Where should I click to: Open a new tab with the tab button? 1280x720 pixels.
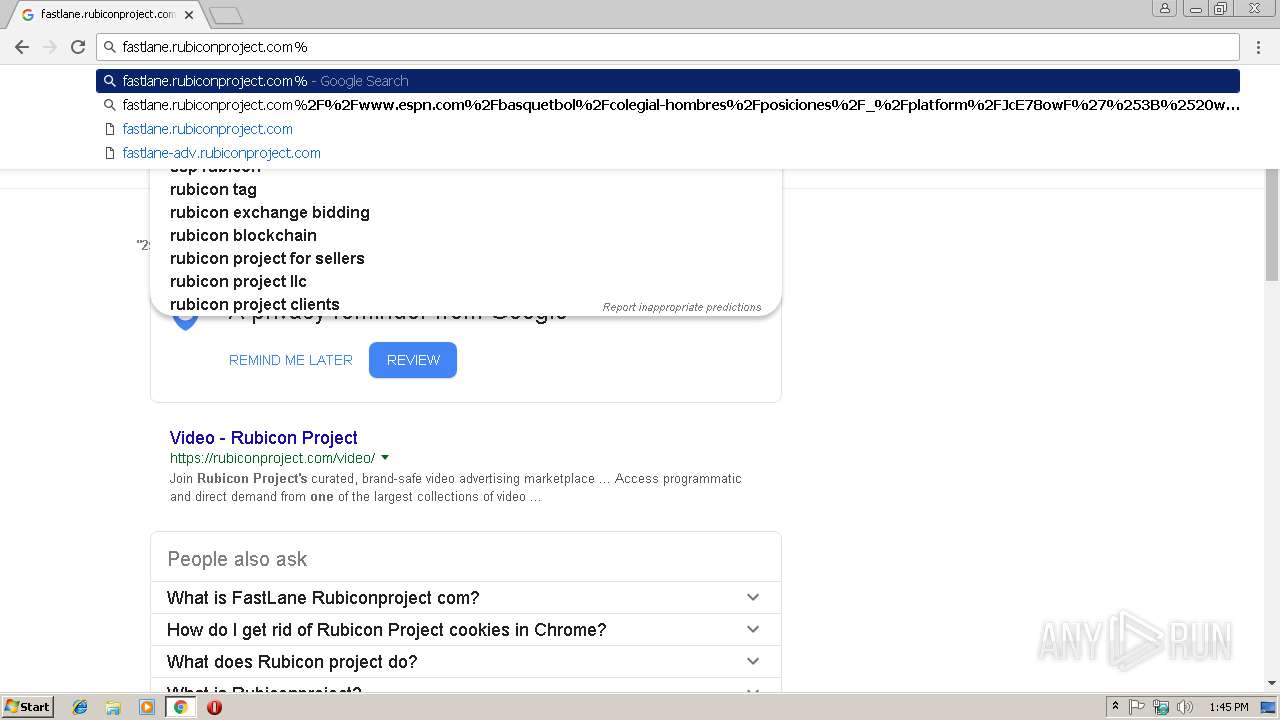[x=226, y=15]
